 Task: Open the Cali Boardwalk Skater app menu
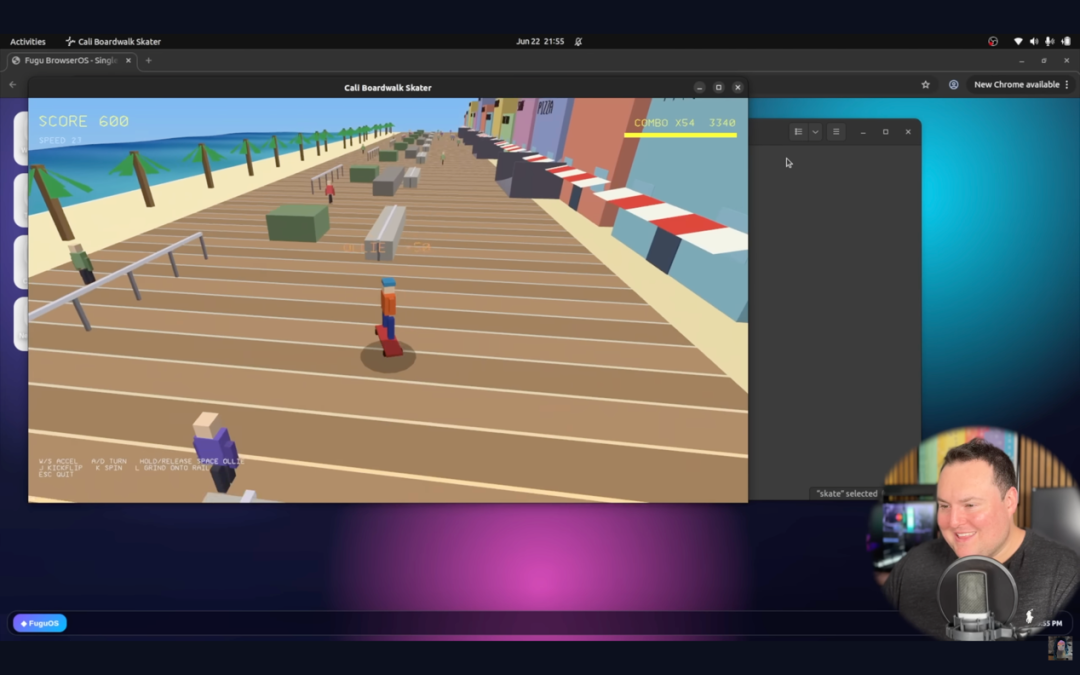coord(113,41)
